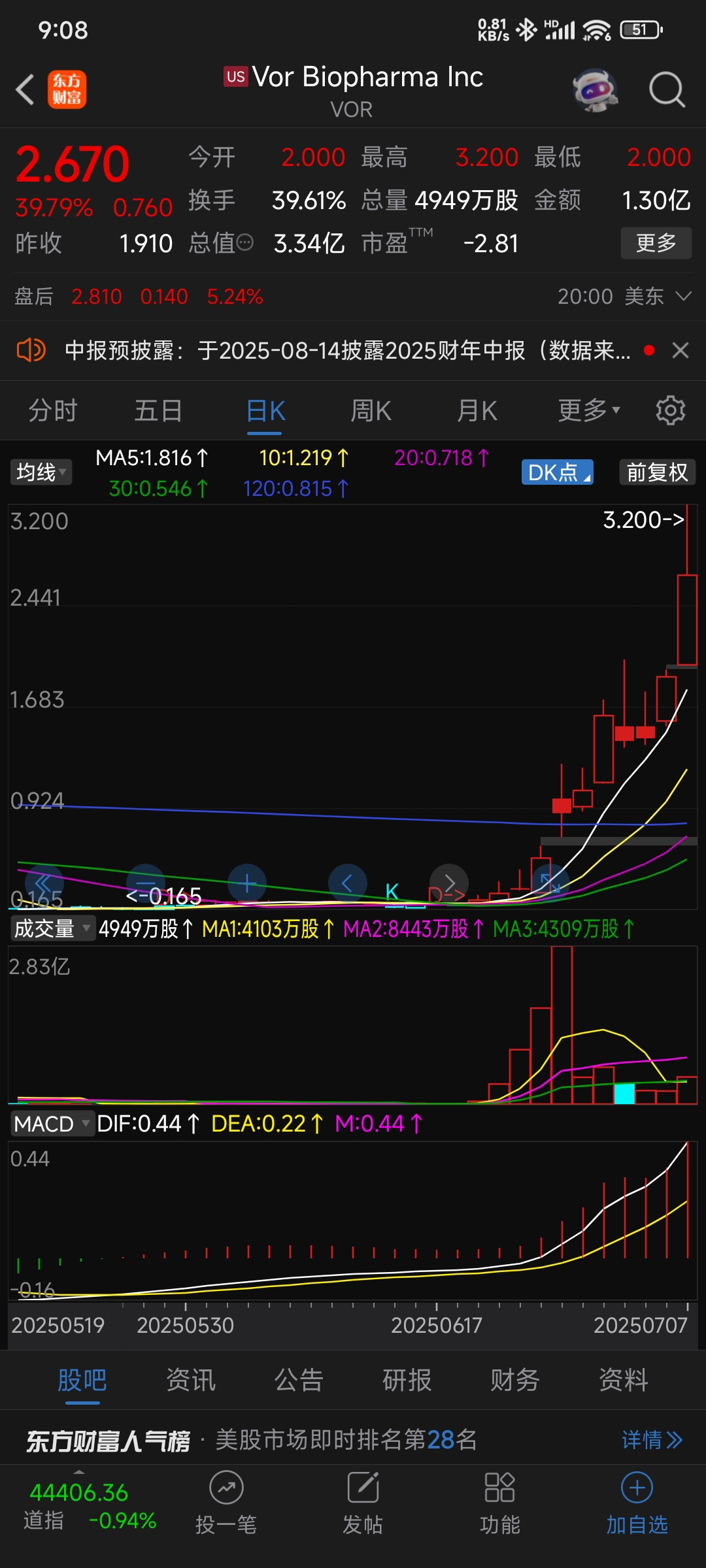This screenshot has width=706, height=1568.
Task: Tap the 投一笔 icon
Action: coord(226,1488)
